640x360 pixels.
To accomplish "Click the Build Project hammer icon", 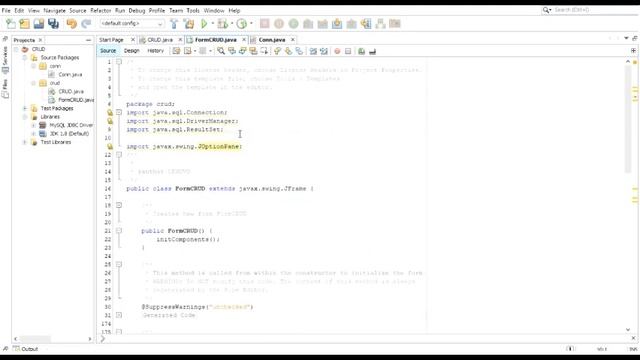I will pos(174,24).
